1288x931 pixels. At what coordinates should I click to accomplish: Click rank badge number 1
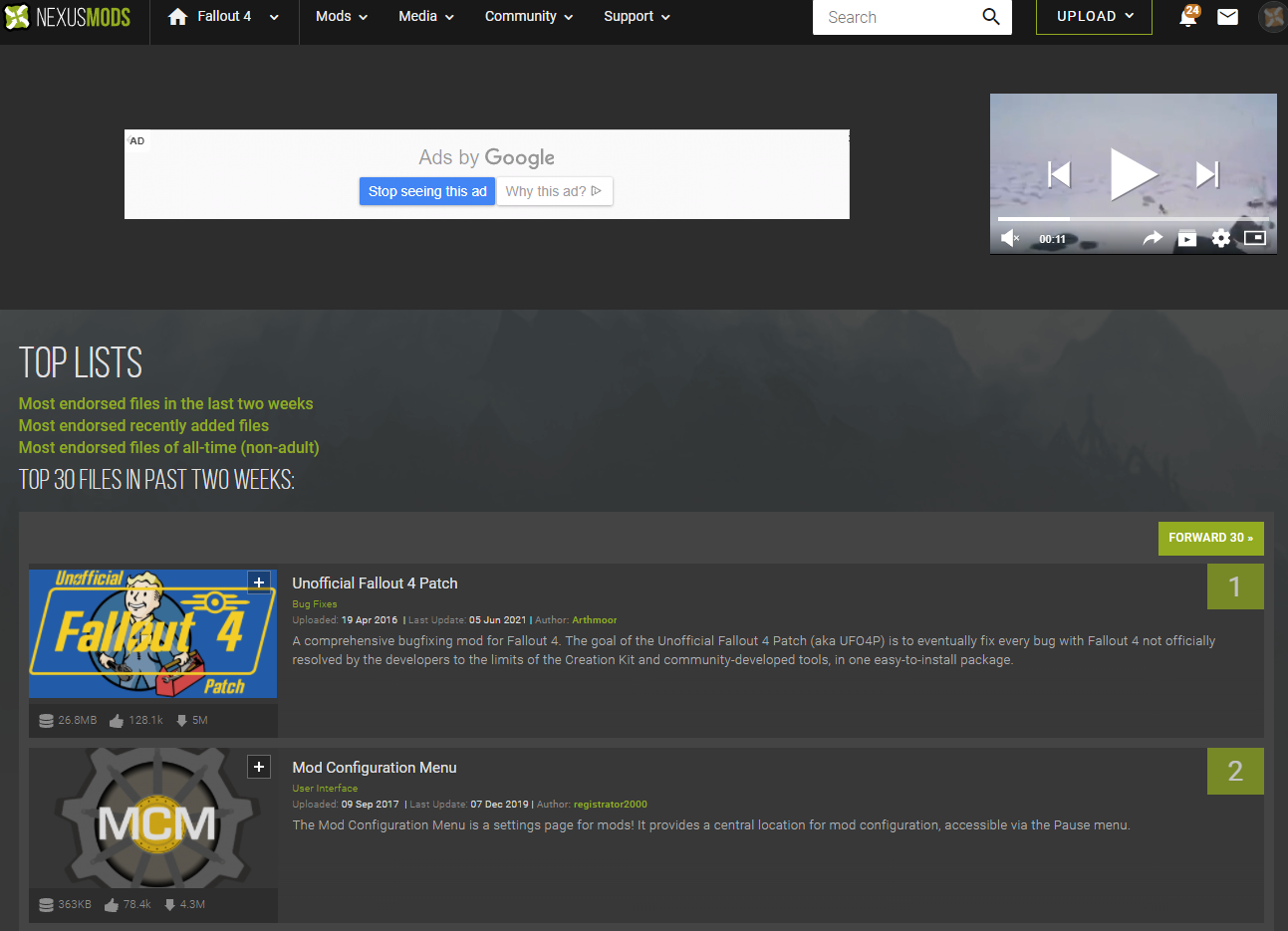[x=1235, y=586]
